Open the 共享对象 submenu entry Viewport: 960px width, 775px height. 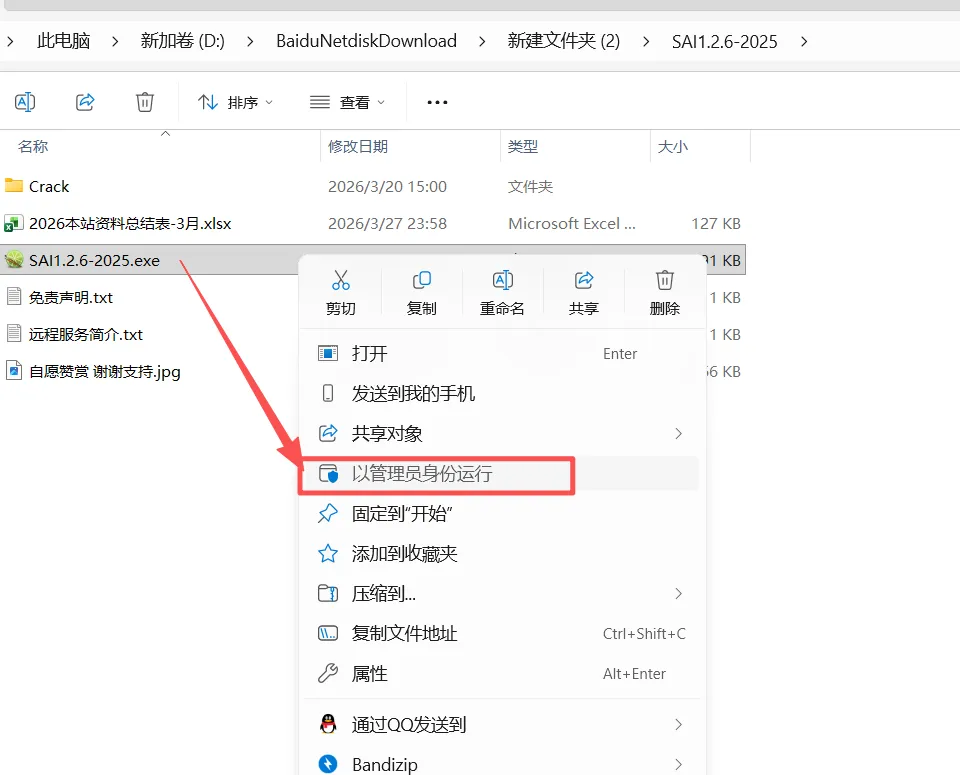click(501, 433)
